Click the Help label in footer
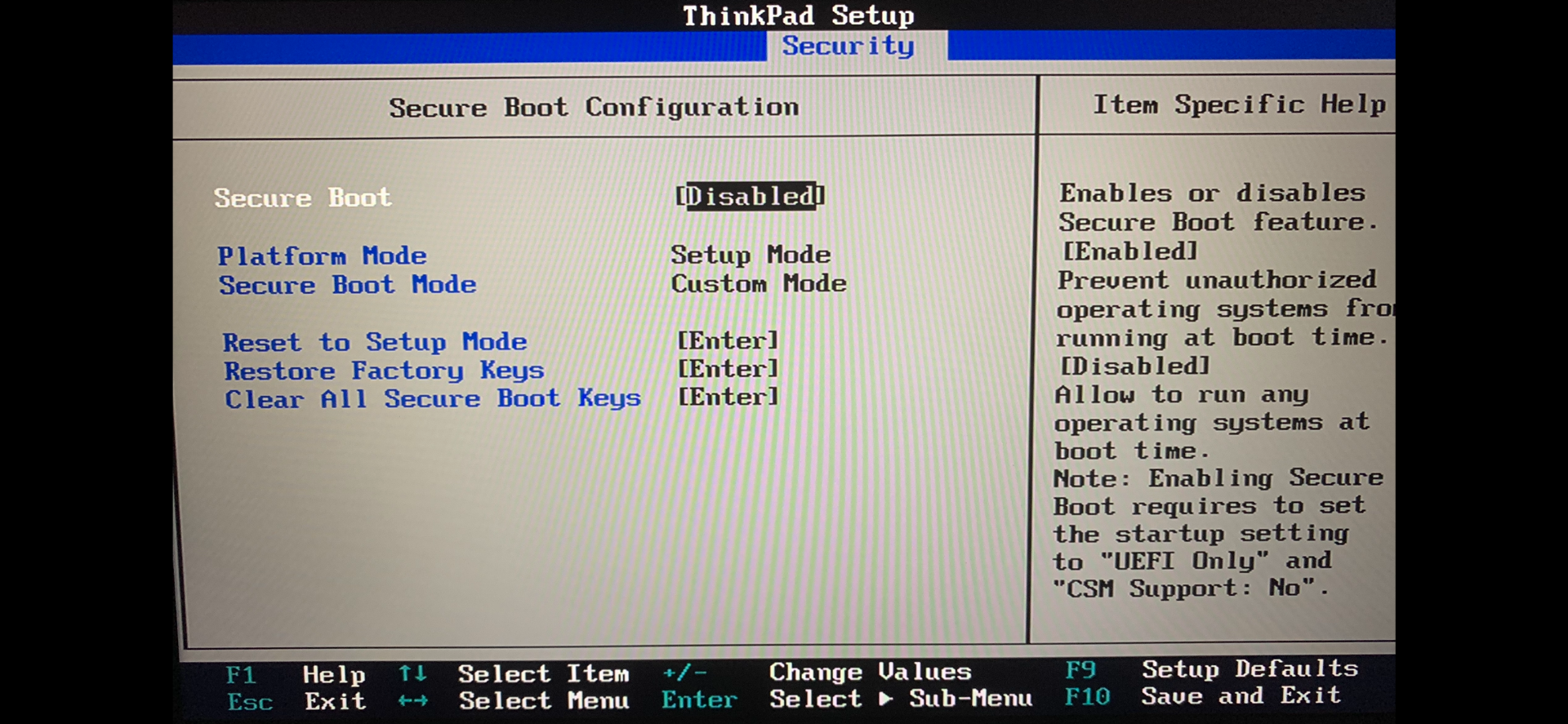This screenshot has height=724, width=1568. 334,675
